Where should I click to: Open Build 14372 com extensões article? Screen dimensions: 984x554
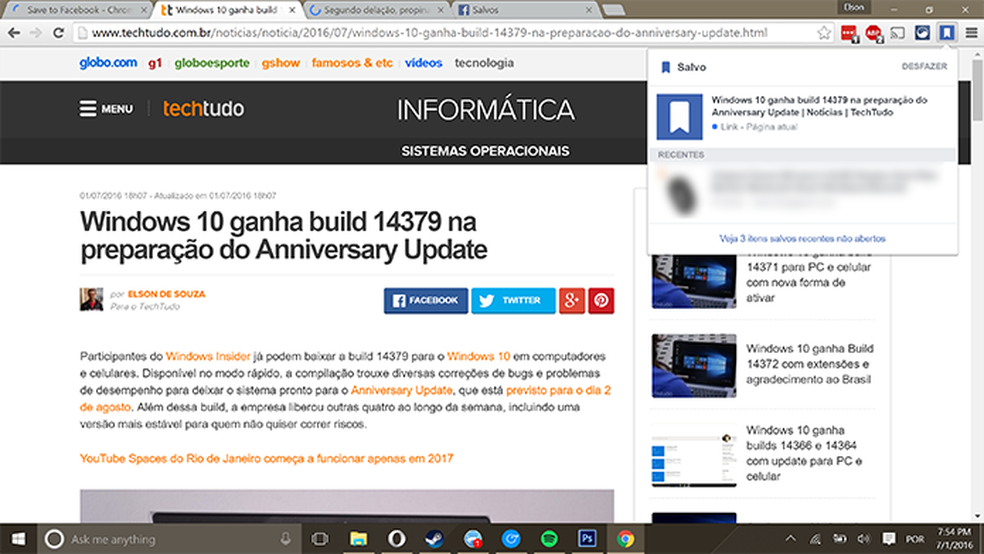(810, 364)
